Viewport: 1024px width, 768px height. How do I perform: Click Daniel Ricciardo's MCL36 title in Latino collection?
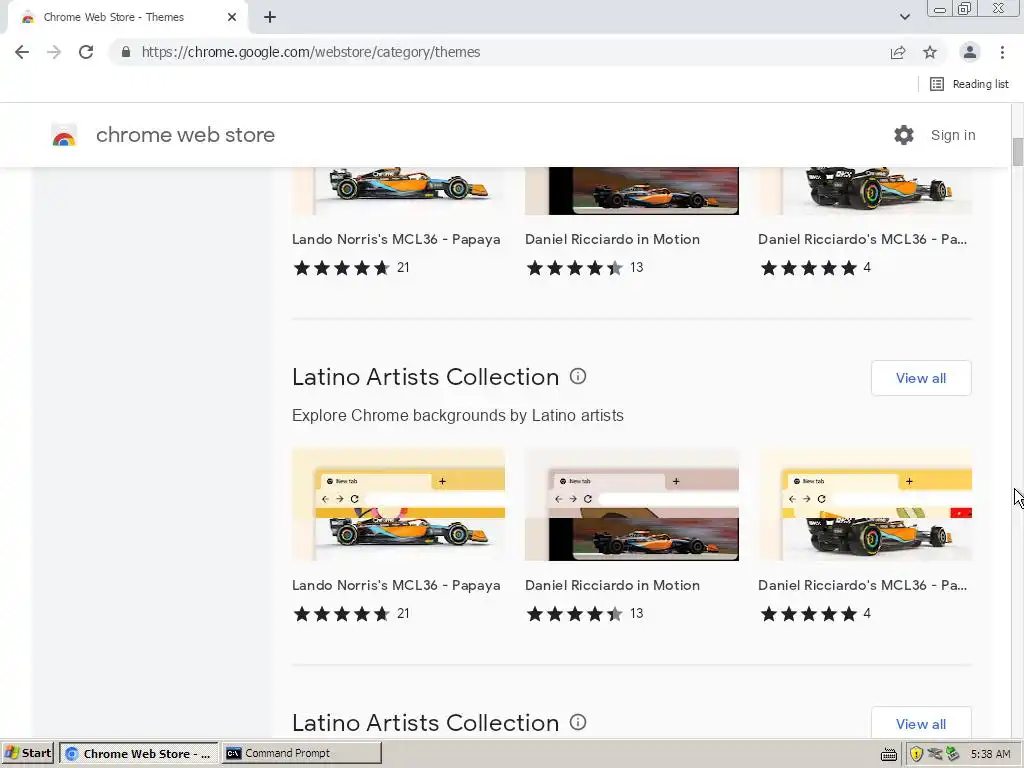pyautogui.click(x=863, y=585)
